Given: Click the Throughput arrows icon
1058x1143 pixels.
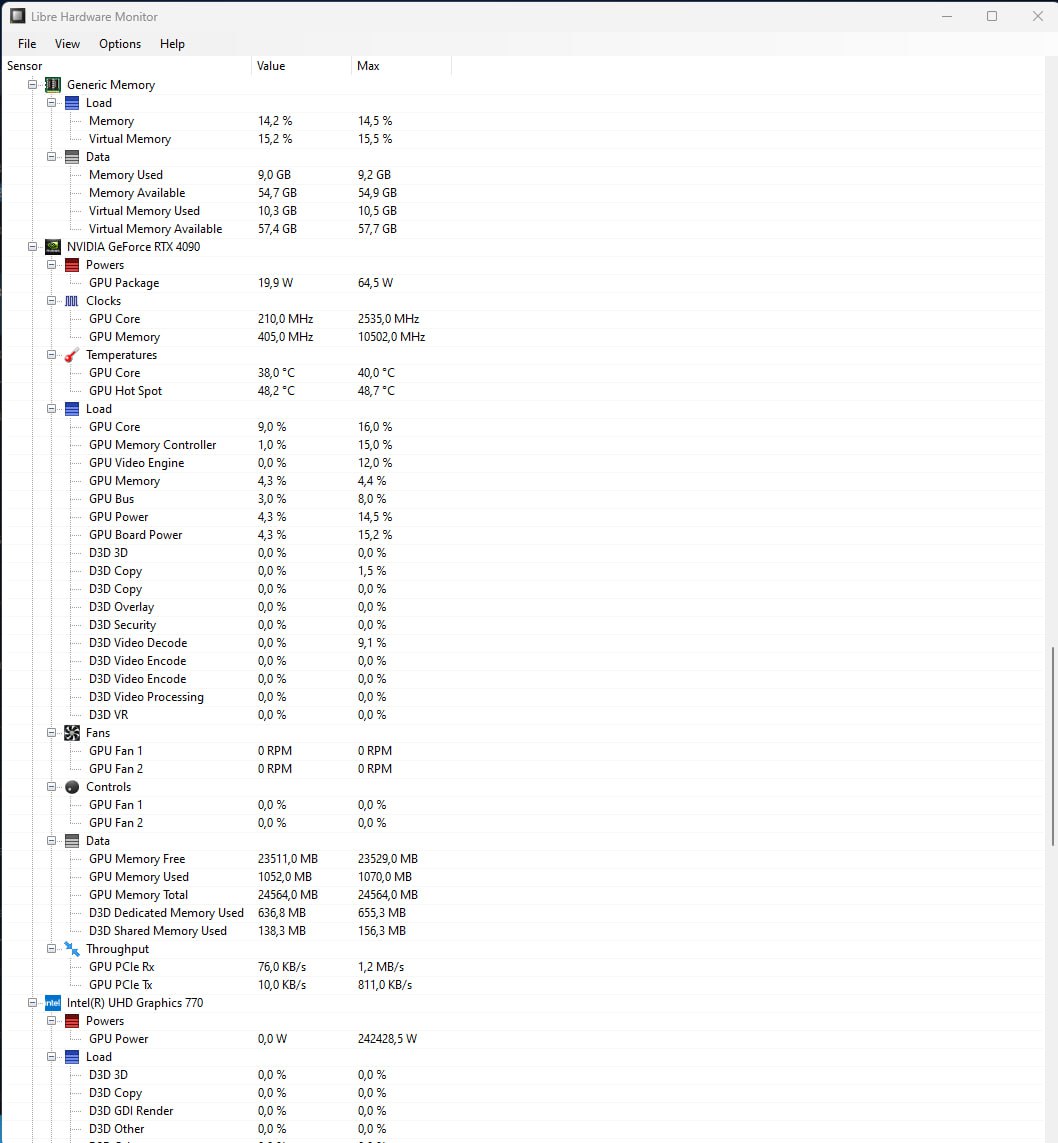Looking at the screenshot, I should click(x=71, y=948).
